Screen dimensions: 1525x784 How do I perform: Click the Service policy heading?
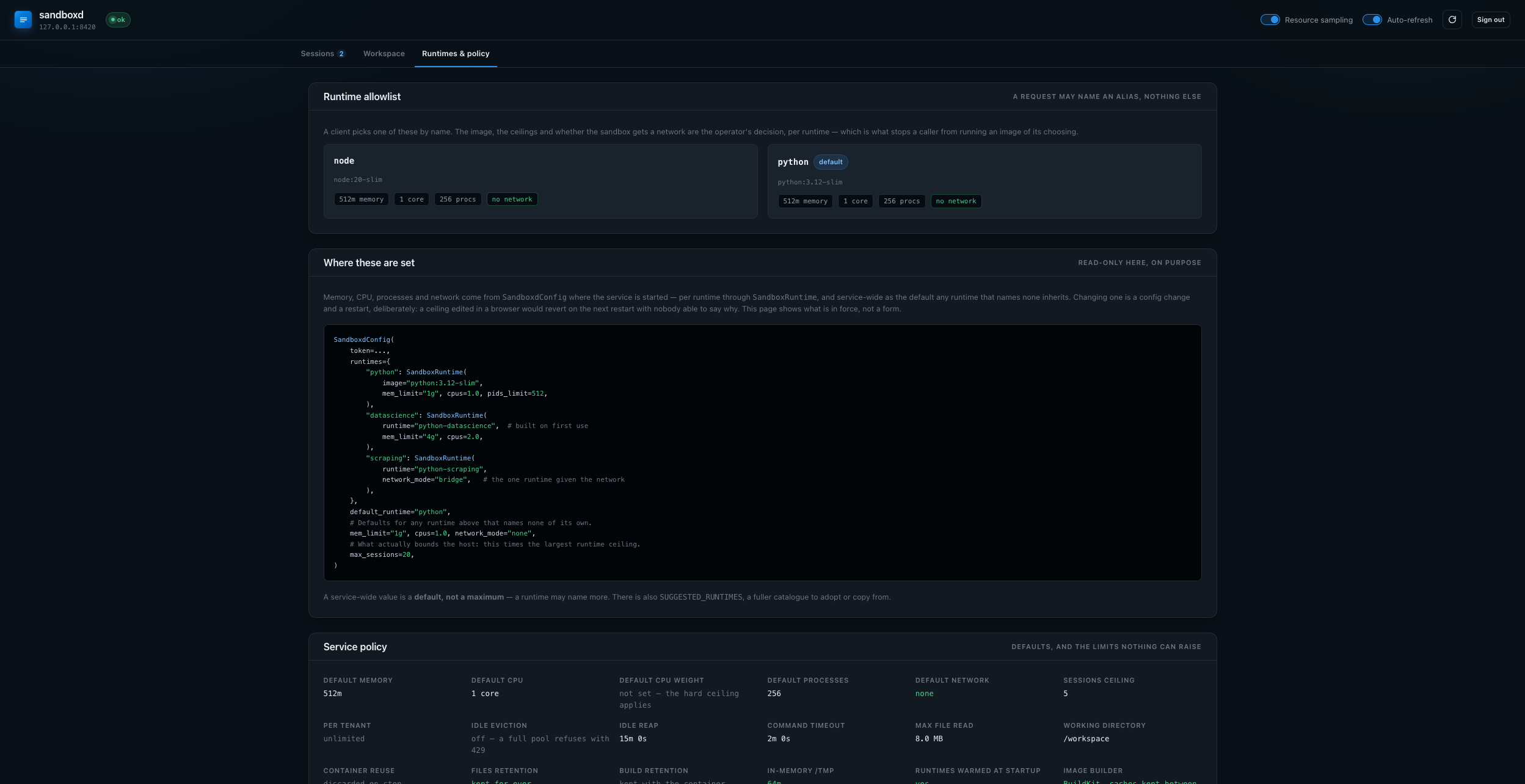355,647
